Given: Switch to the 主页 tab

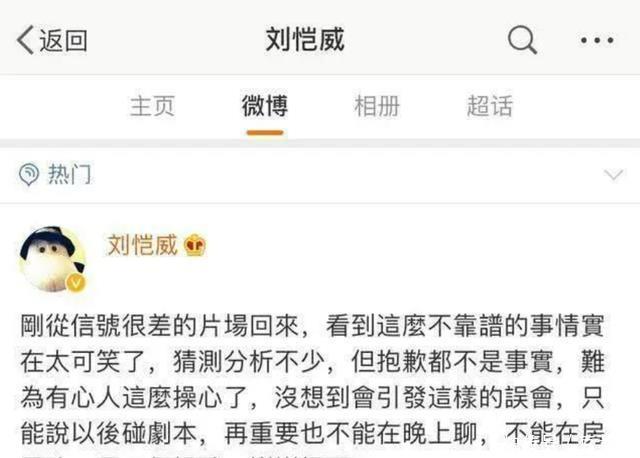Looking at the screenshot, I should tap(152, 106).
